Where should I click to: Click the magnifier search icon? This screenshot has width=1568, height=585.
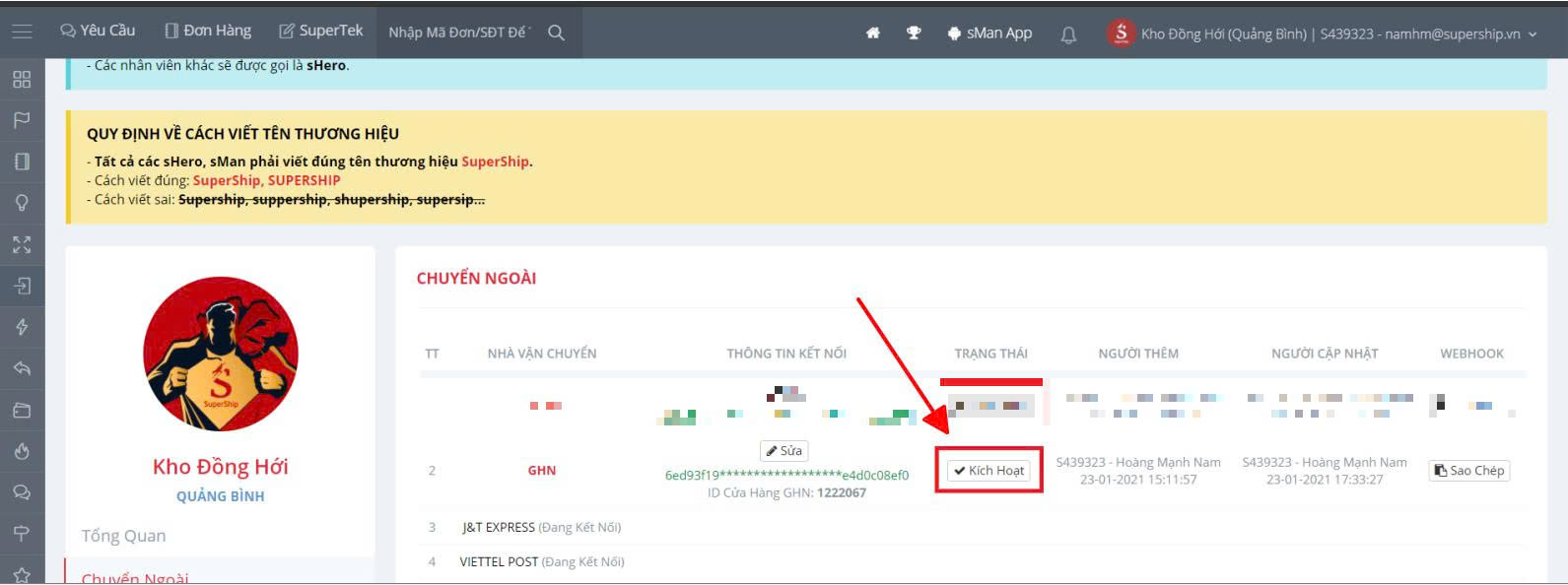click(556, 32)
